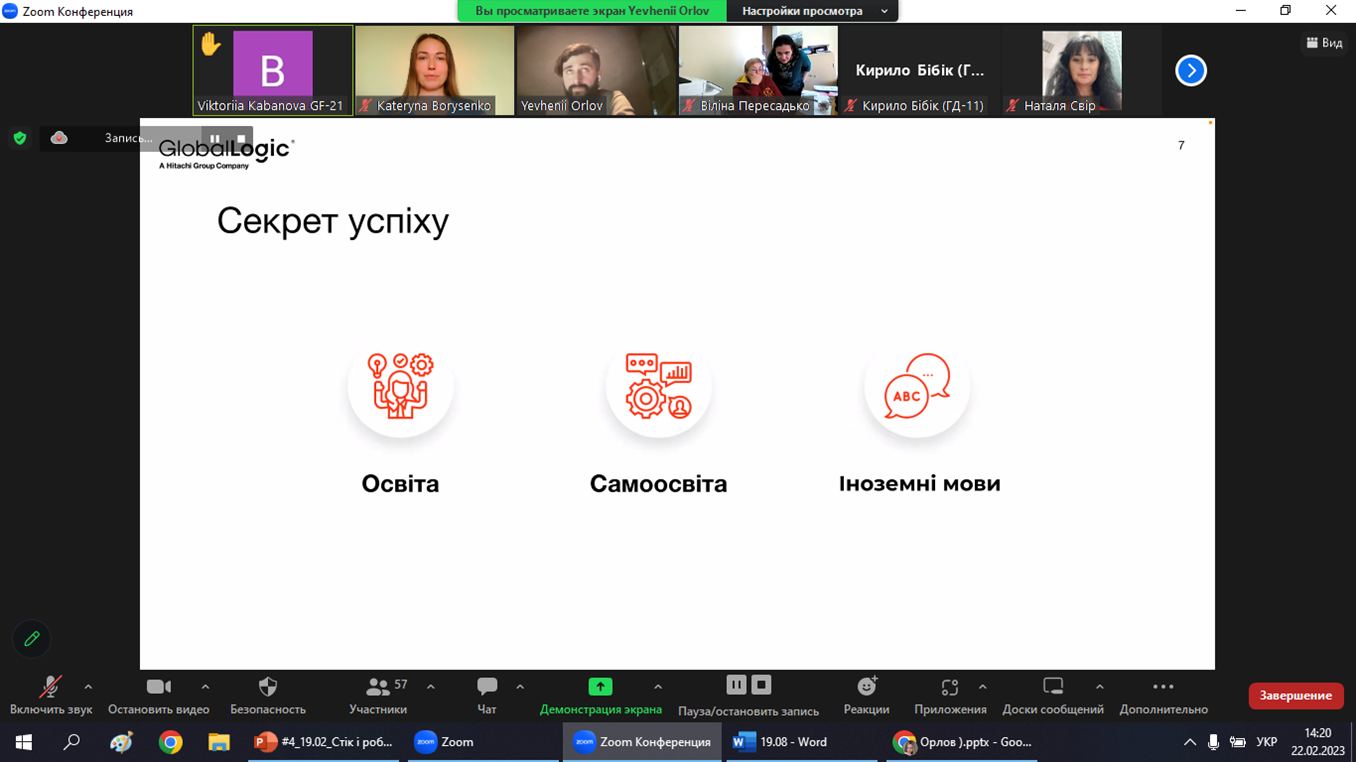Open the Дополнительно more menu

pos(1163,688)
